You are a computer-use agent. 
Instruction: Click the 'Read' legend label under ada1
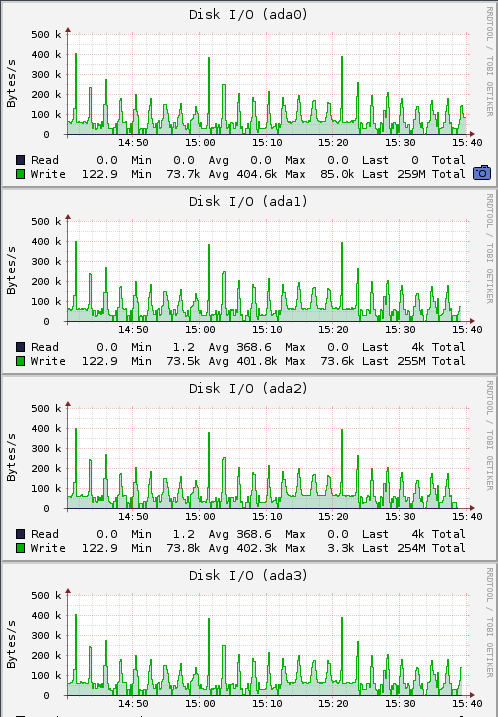click(45, 347)
